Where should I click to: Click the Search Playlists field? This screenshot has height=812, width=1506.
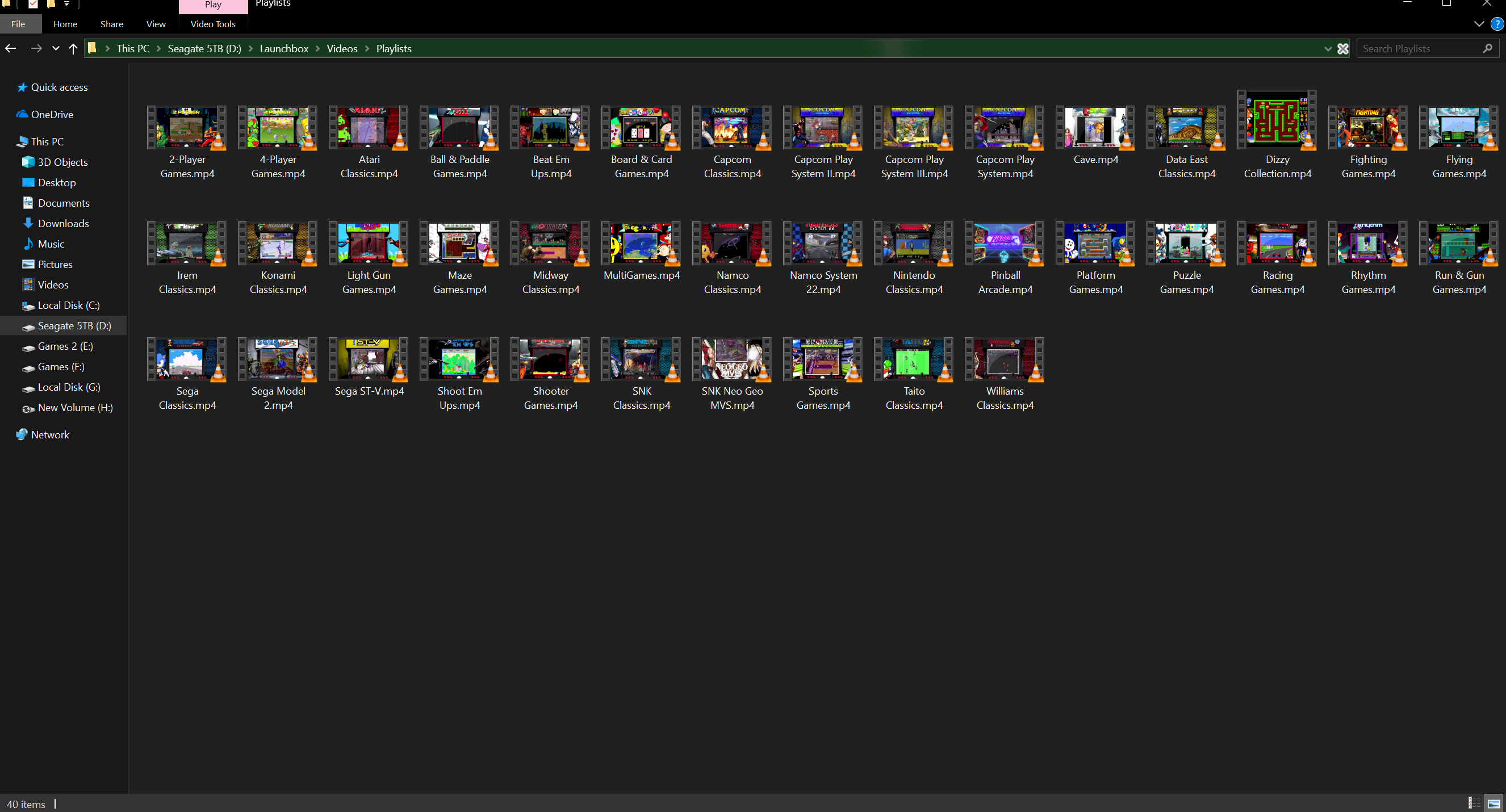pyautogui.click(x=1427, y=48)
